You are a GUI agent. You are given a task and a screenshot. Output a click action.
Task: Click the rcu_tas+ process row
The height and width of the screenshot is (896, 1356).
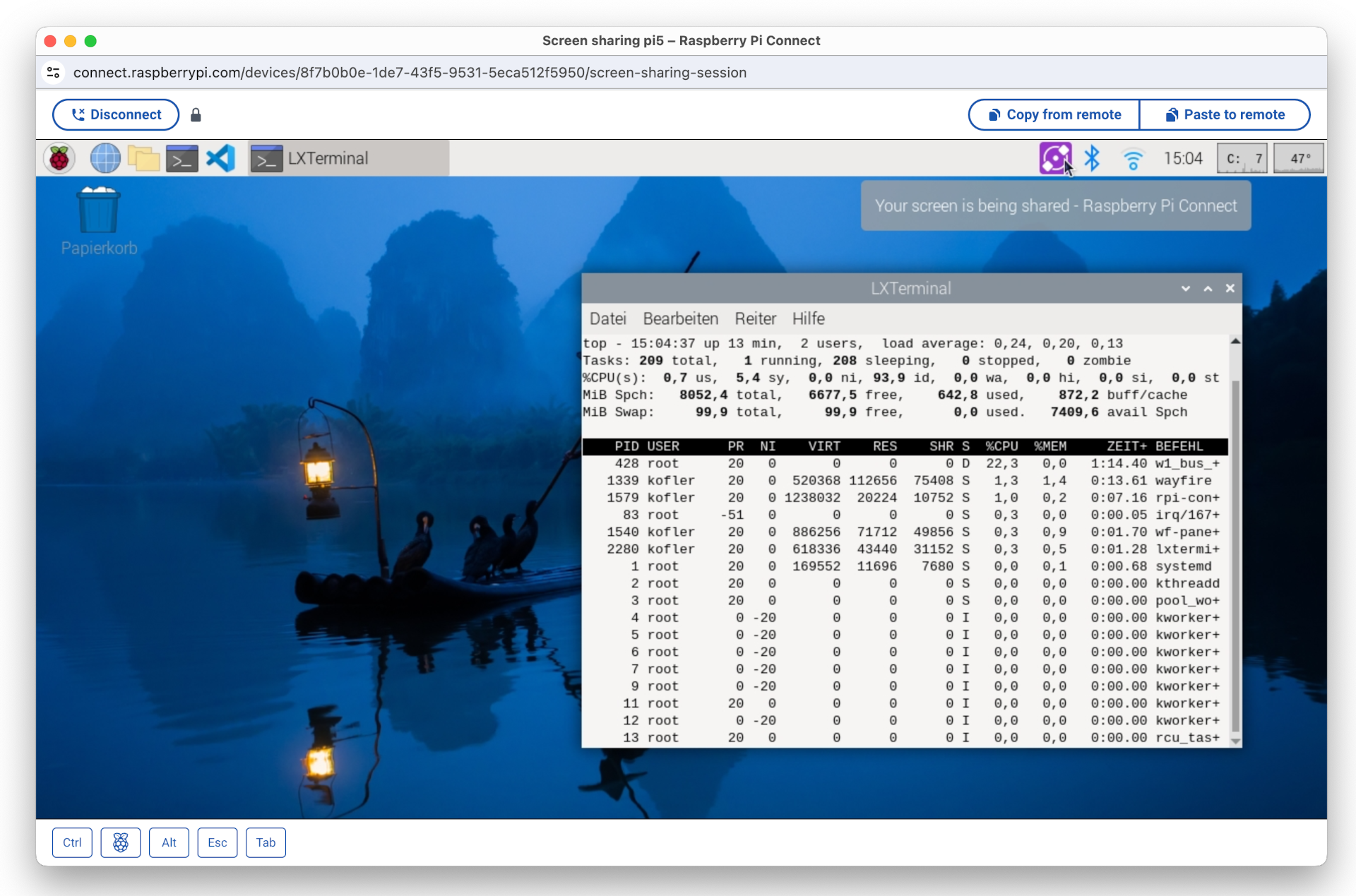905,737
